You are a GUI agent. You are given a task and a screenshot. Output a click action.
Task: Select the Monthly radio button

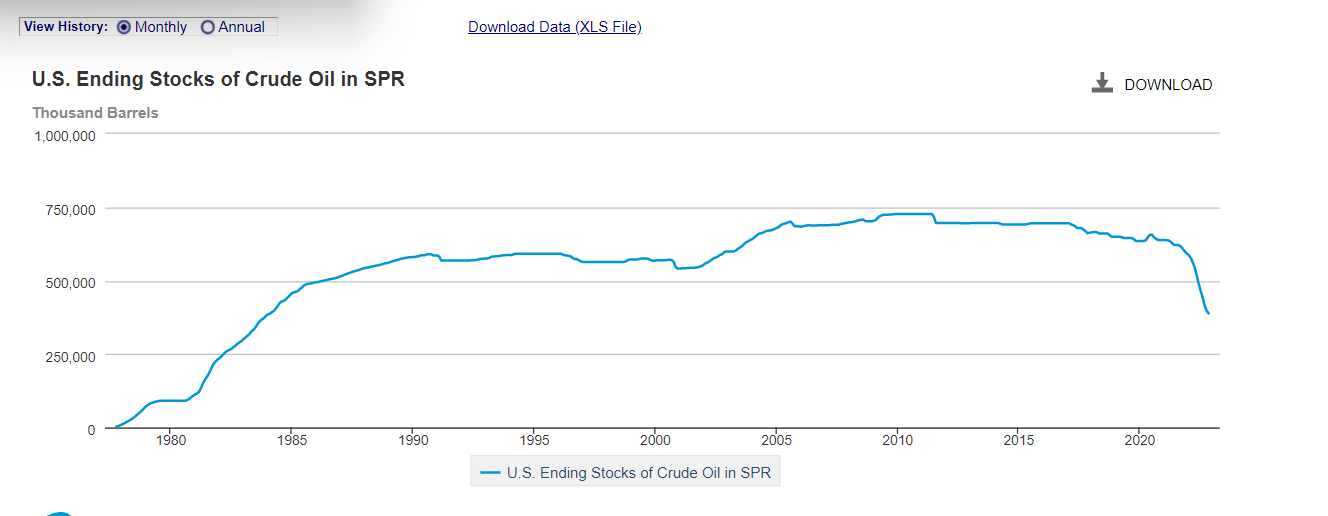(124, 27)
